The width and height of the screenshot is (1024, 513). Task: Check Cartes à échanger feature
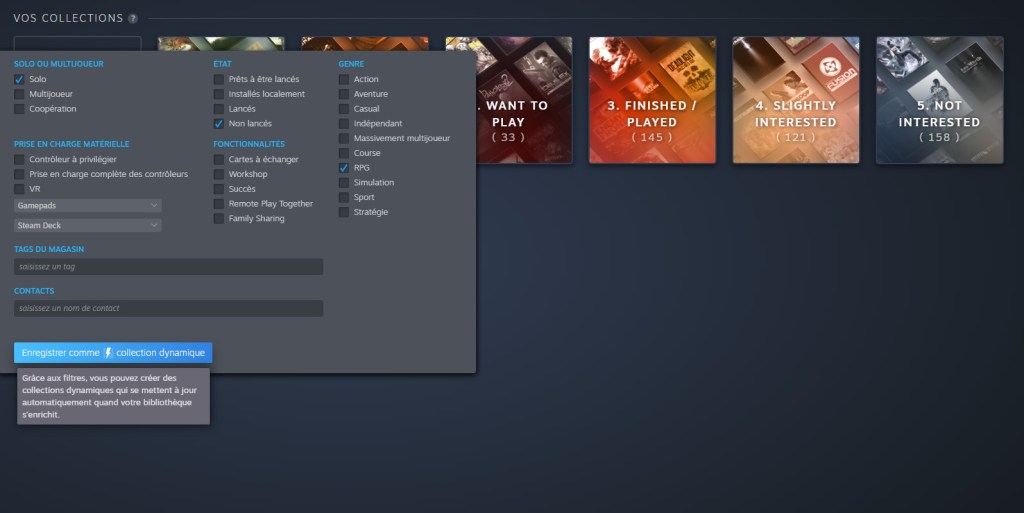tap(219, 159)
